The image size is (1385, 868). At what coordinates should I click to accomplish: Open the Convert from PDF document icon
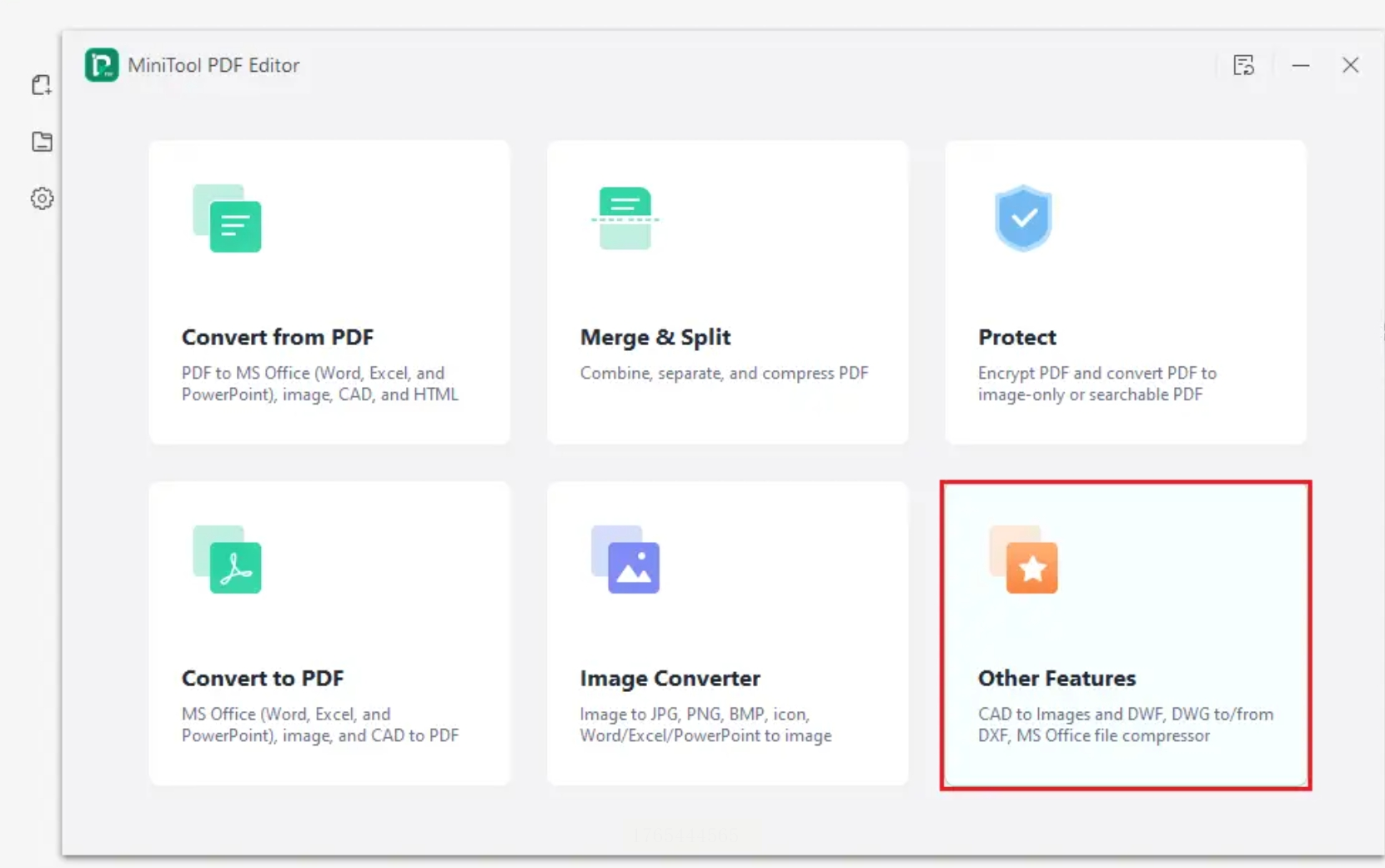pos(227,218)
